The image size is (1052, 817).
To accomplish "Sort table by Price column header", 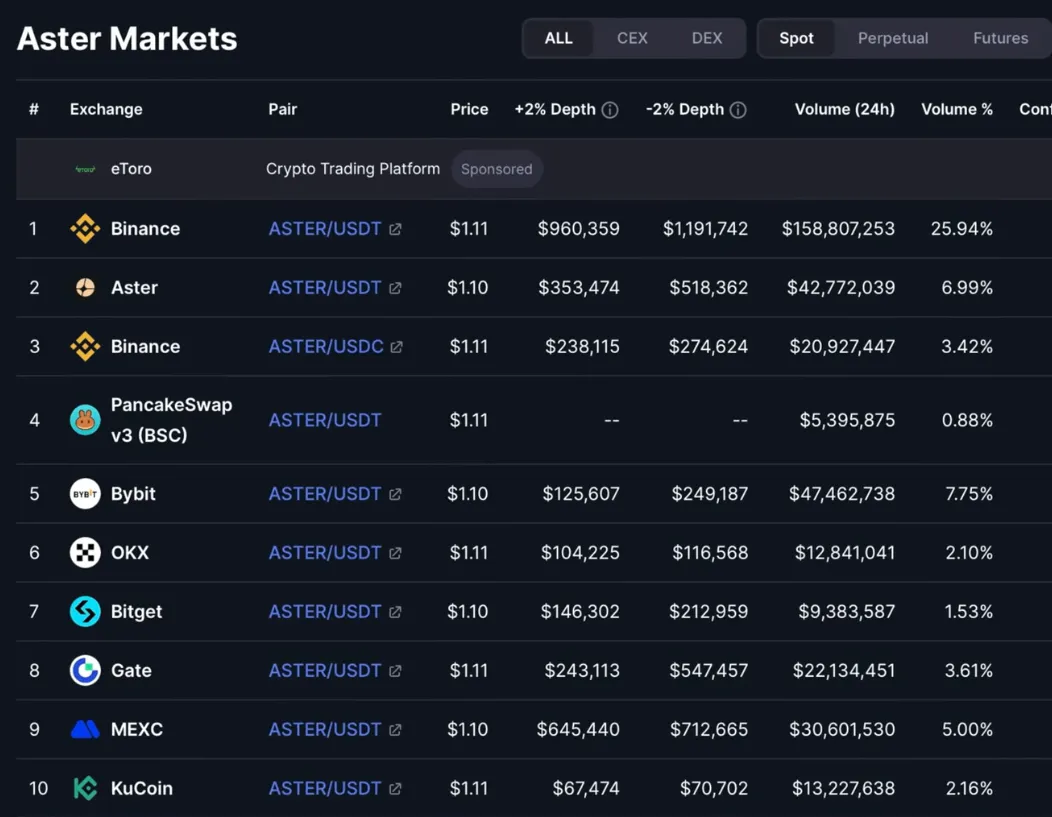I will (x=469, y=110).
